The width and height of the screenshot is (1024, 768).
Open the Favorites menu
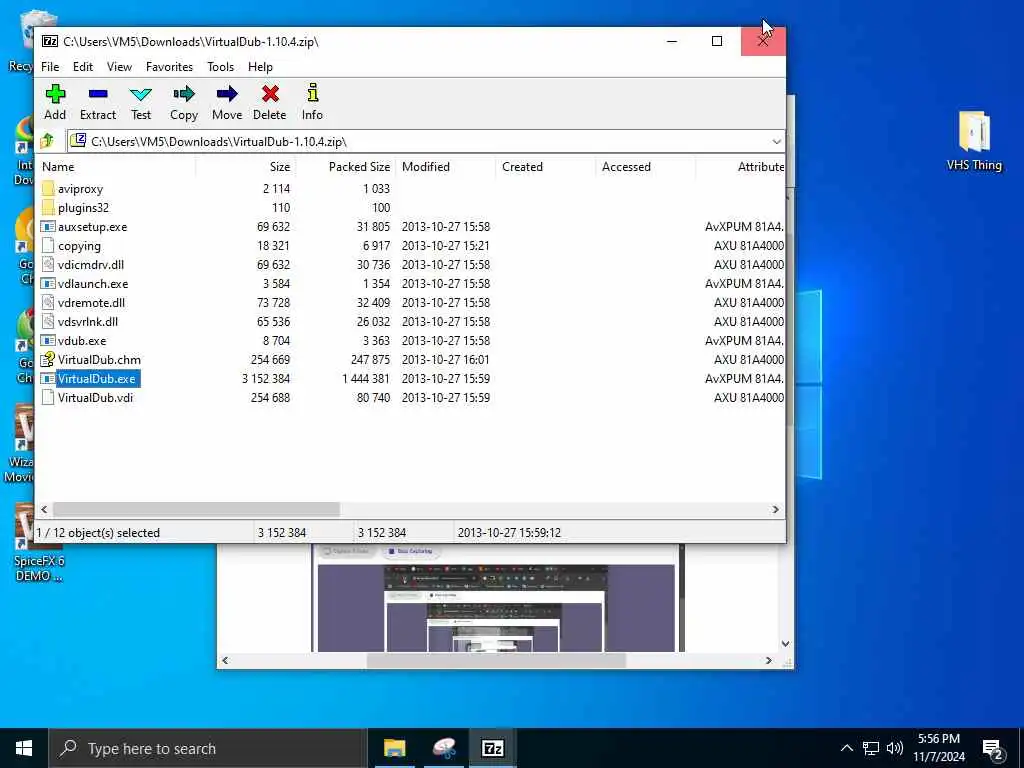[169, 67]
